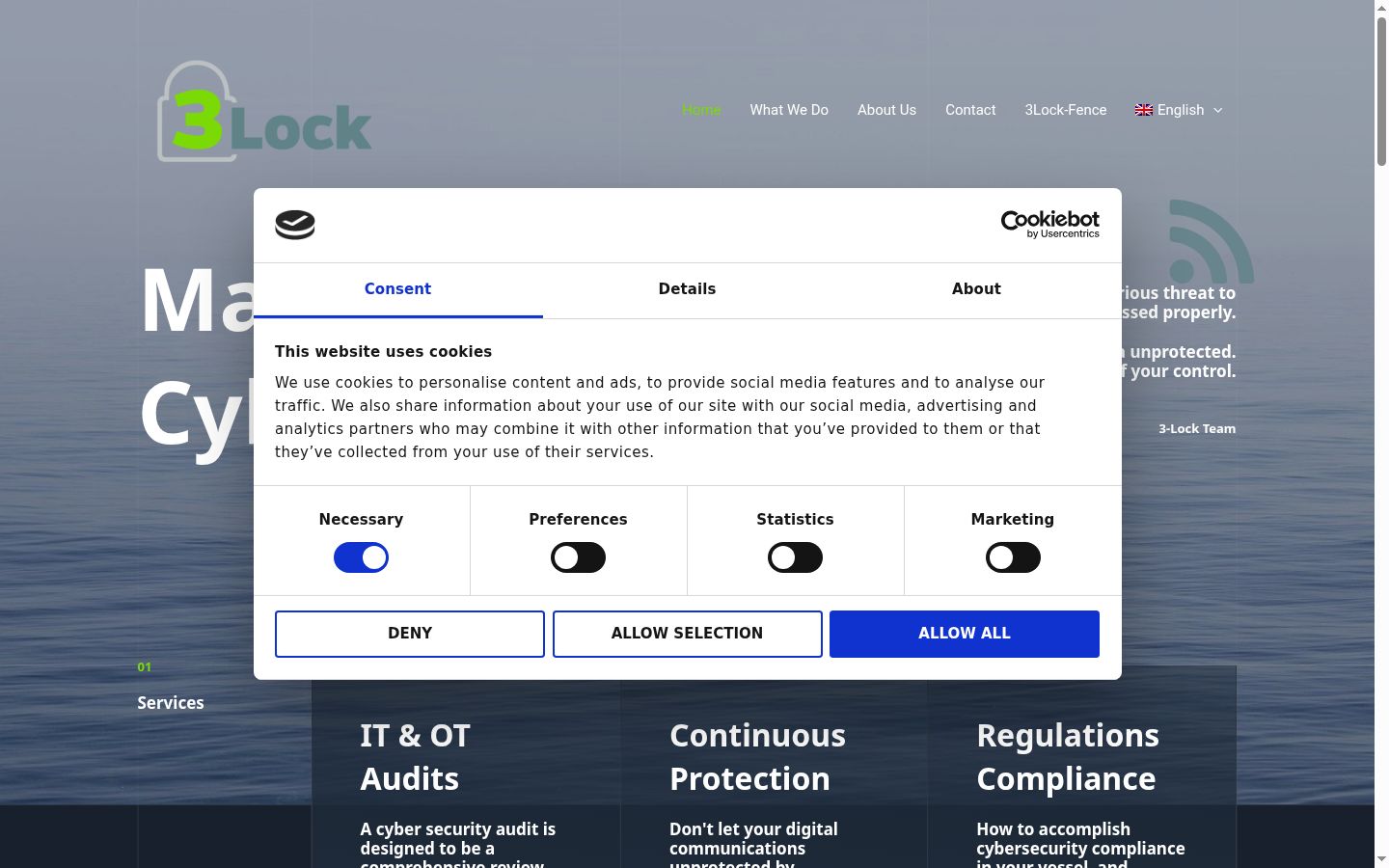Go to Home in navigation
The image size is (1389, 868).
click(701, 110)
